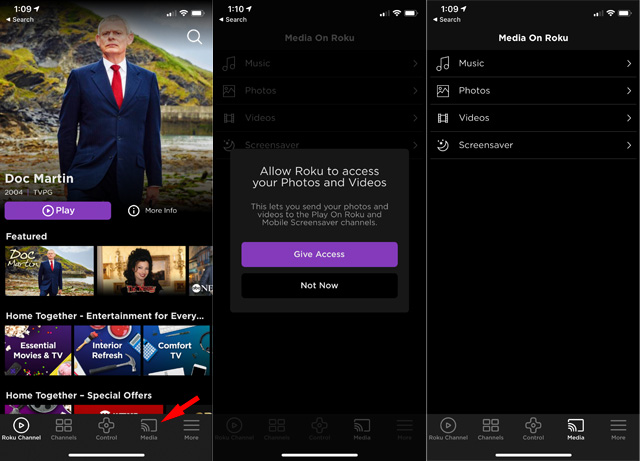Expand the Screensaver row chevron on the right screen

pyautogui.click(x=629, y=145)
